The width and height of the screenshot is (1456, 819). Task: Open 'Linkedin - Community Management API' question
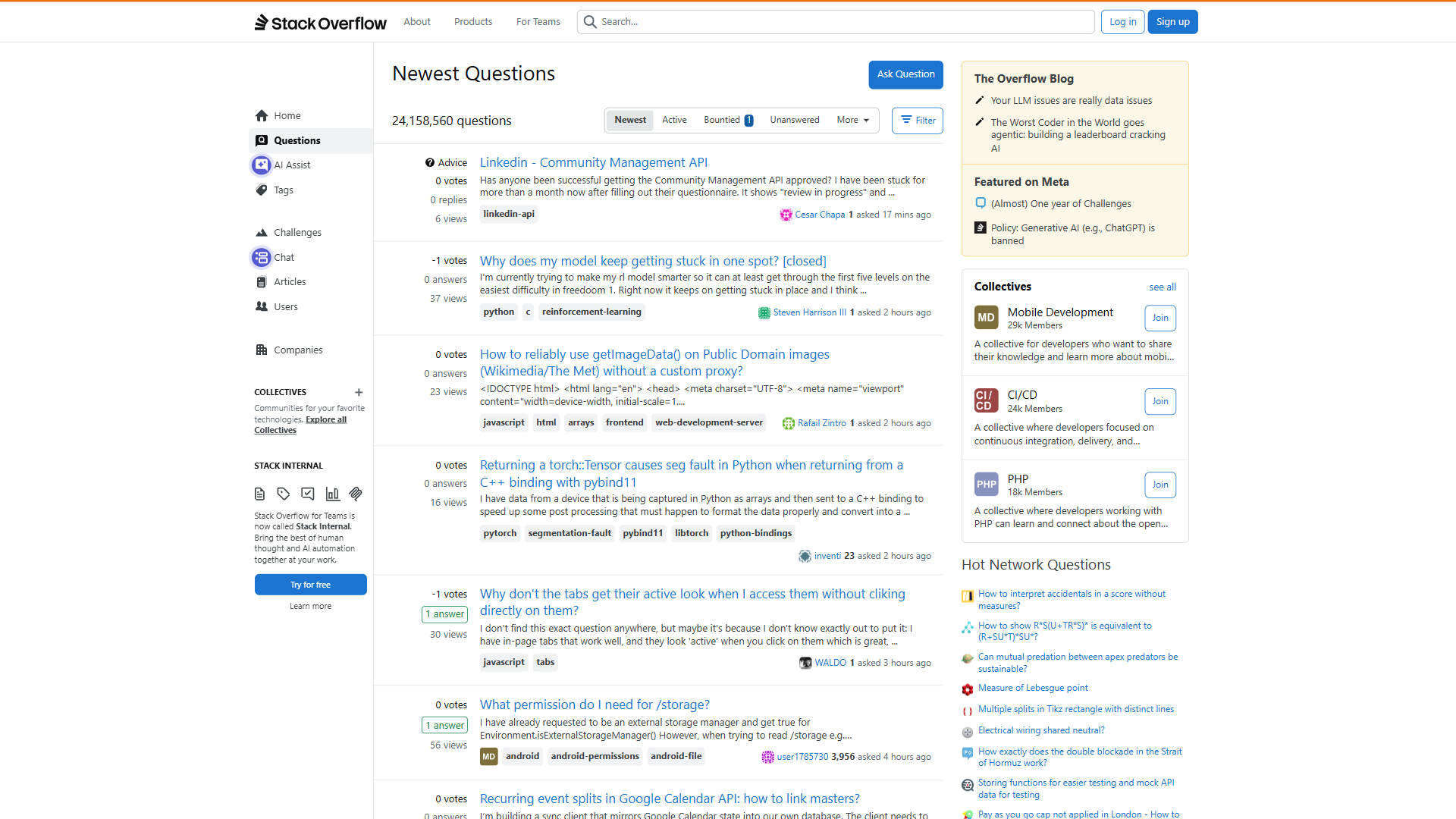coord(594,162)
